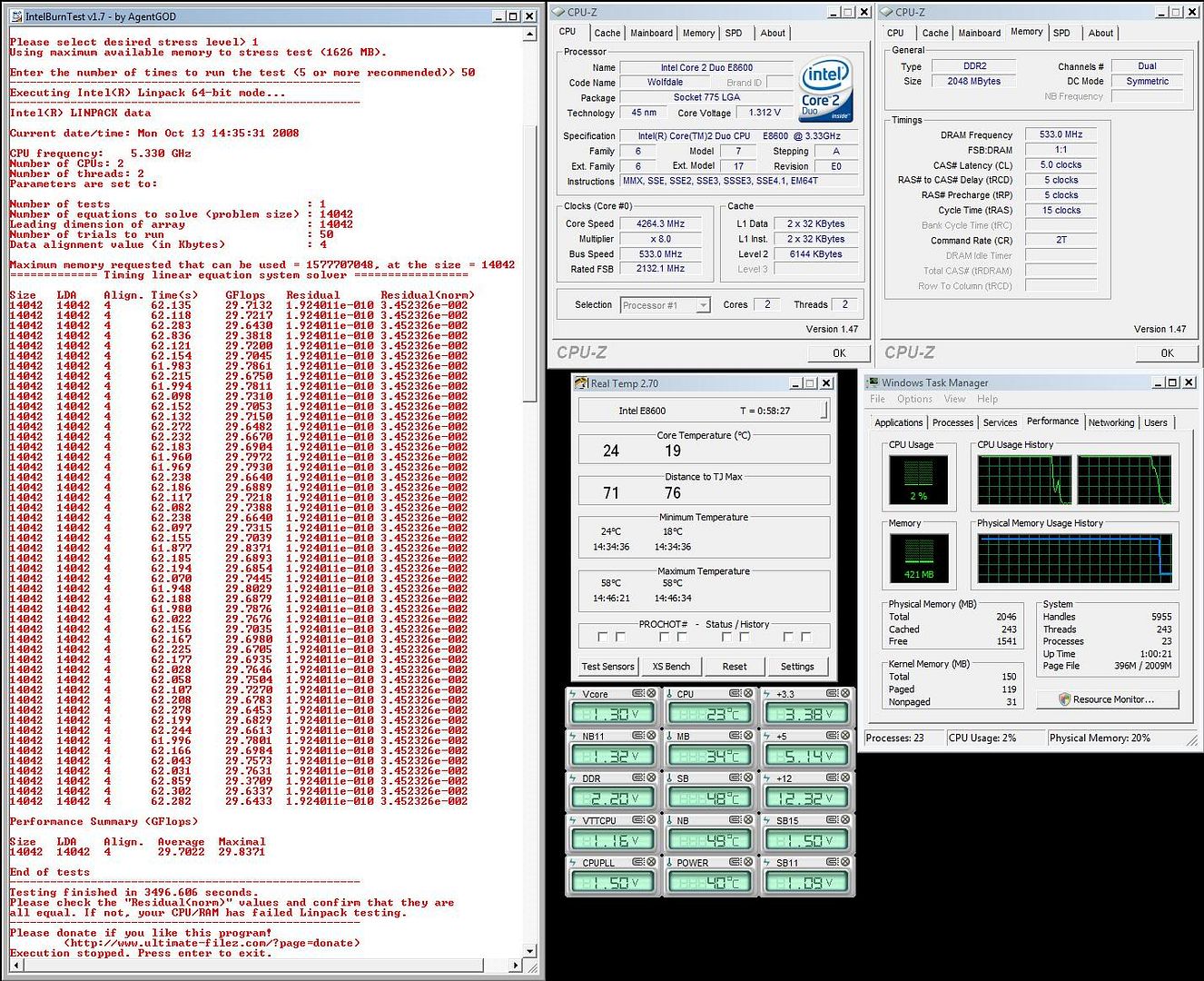The height and width of the screenshot is (981, 1204).
Task: Open settings of the NB11 voltage gadget
Action: tap(638, 736)
